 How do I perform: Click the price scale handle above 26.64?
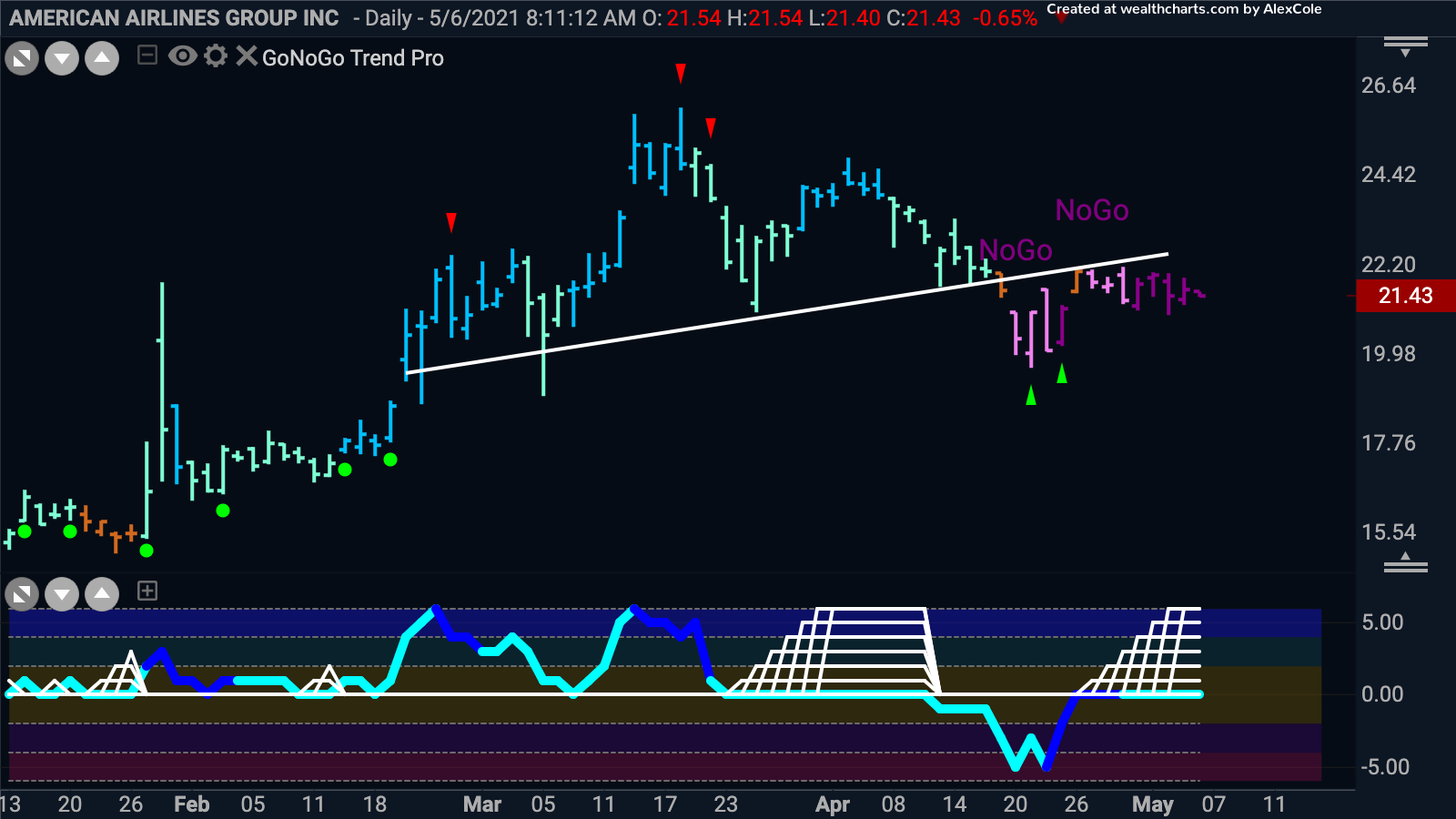pyautogui.click(x=1406, y=45)
